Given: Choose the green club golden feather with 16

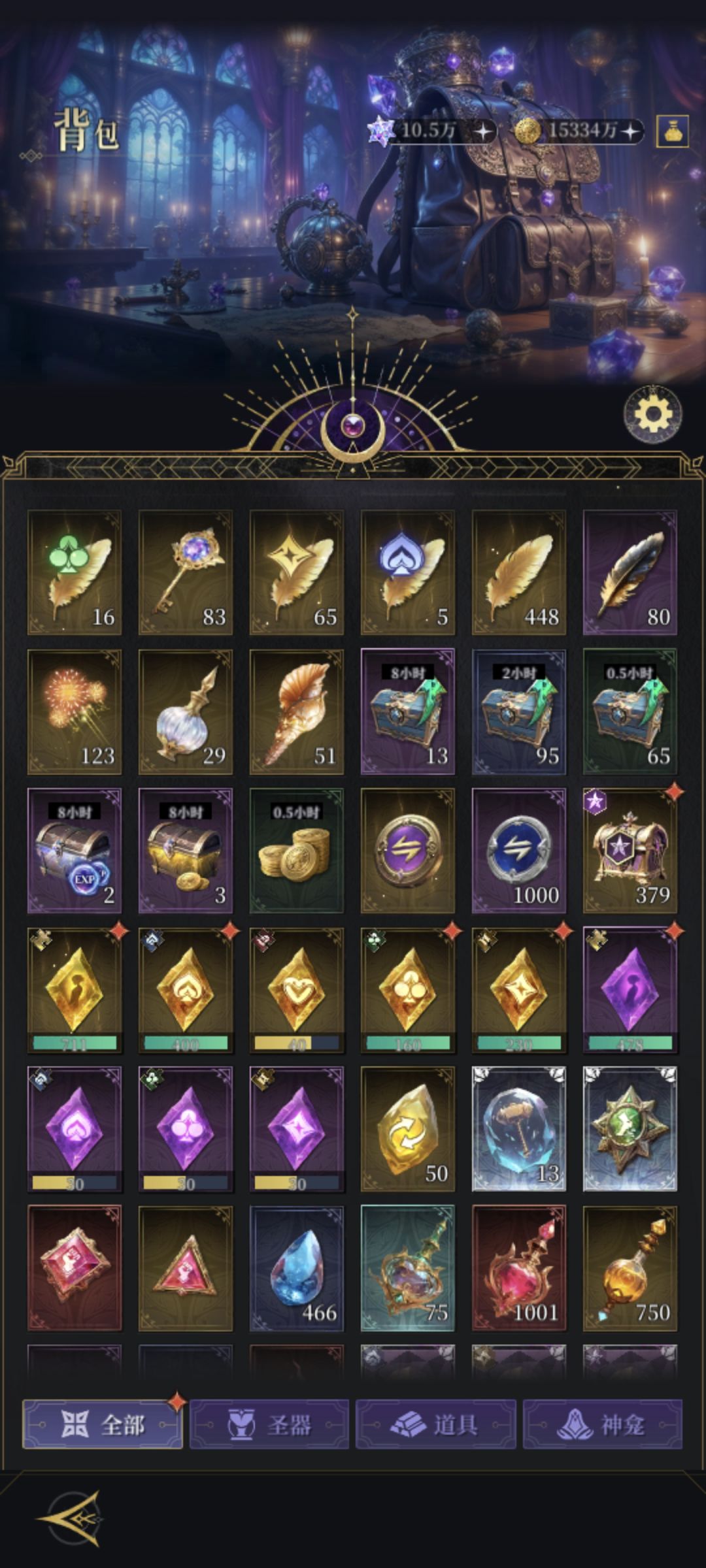Looking at the screenshot, I should coord(75,572).
